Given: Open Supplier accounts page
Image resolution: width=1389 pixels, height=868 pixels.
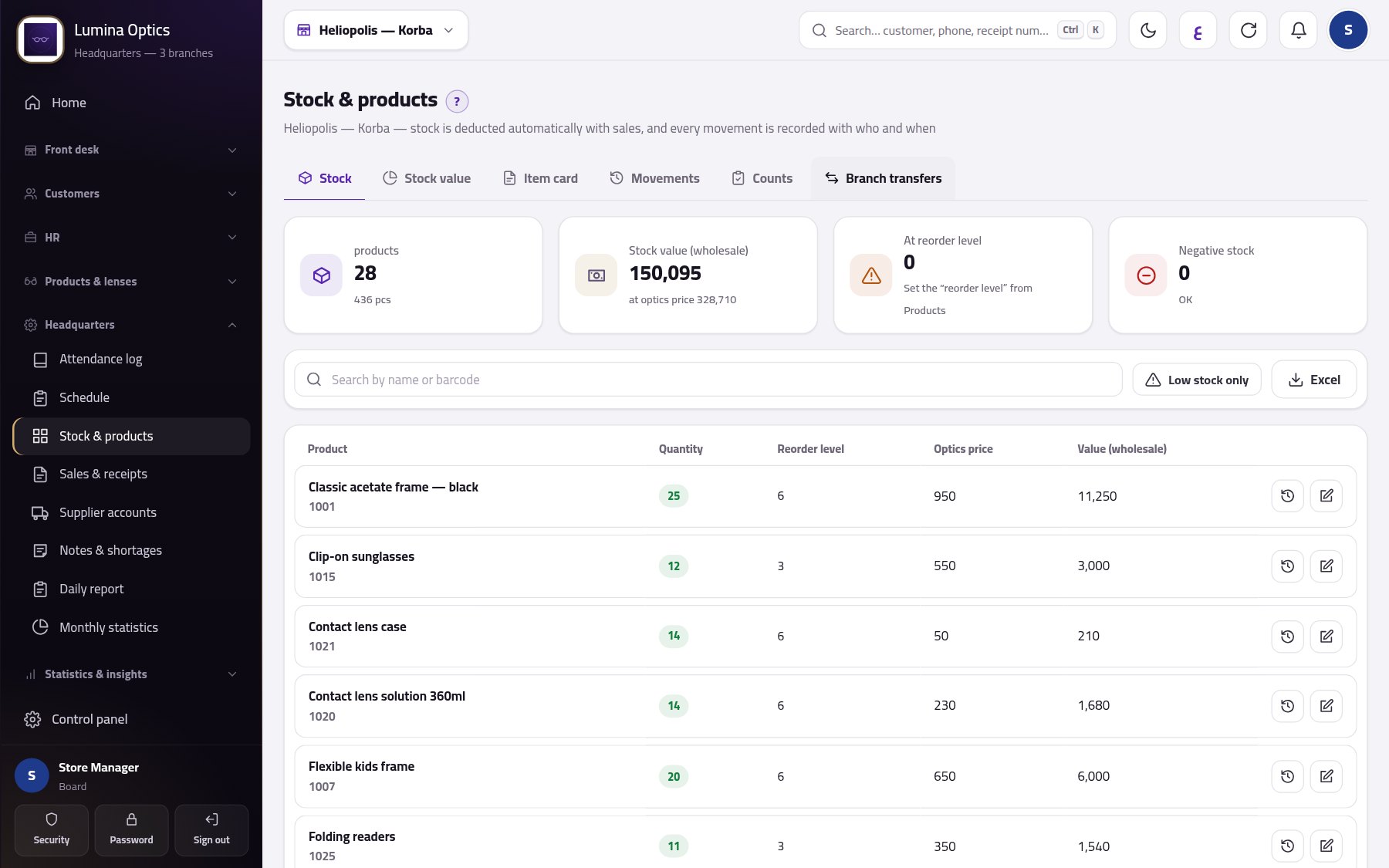Looking at the screenshot, I should click(131, 513).
